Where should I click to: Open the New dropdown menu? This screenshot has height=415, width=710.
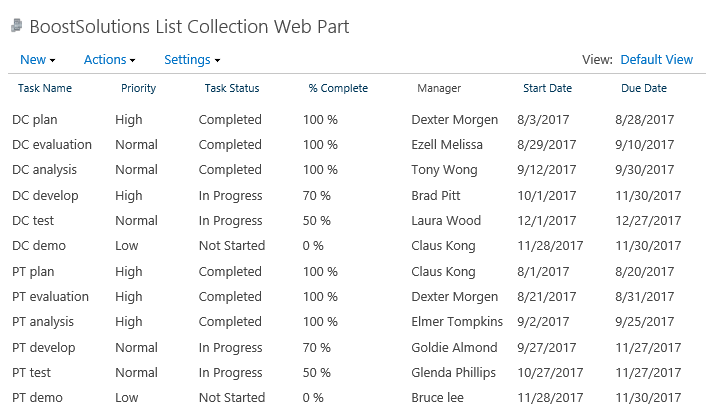pyautogui.click(x=38, y=60)
